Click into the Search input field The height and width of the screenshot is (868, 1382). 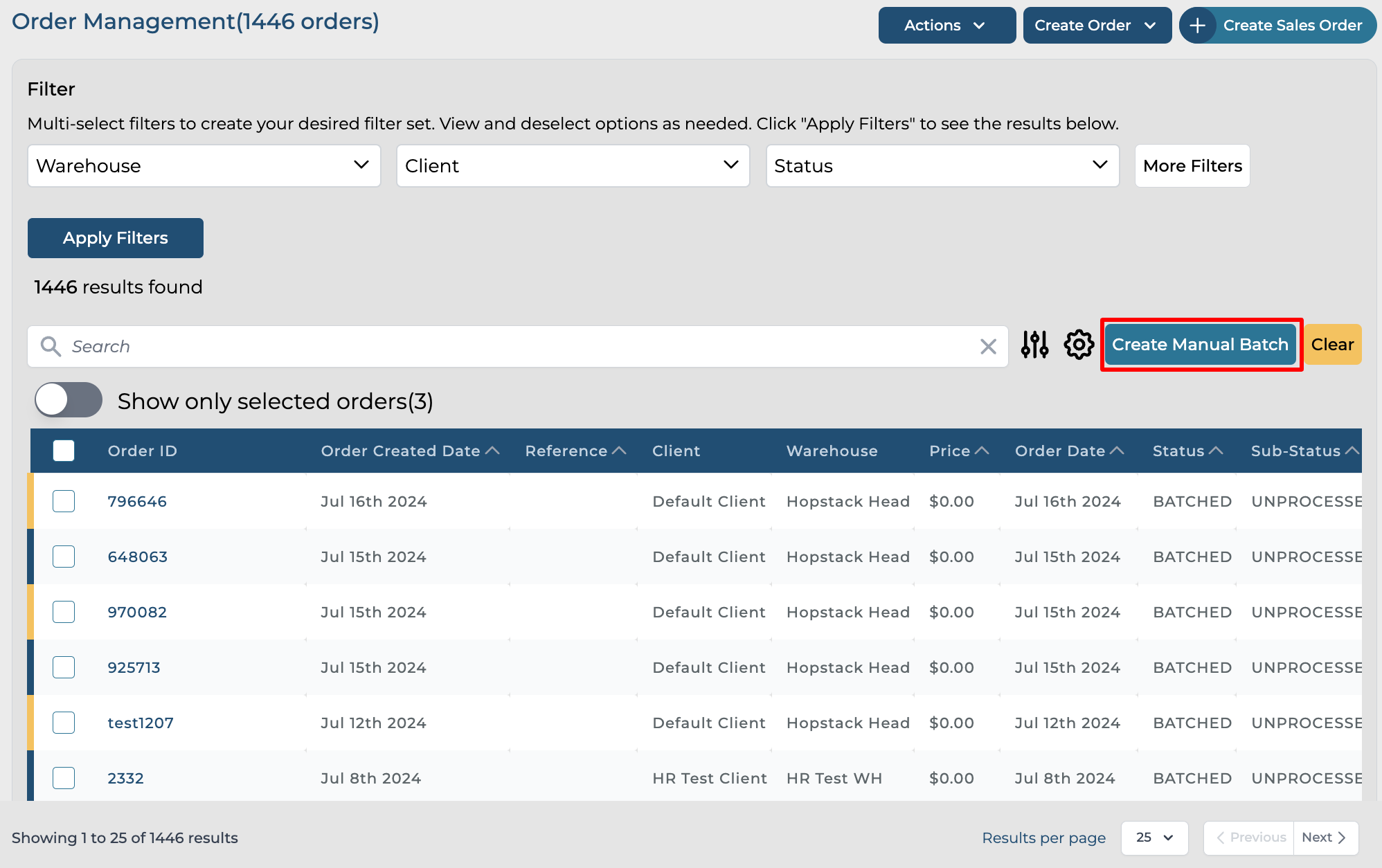(512, 346)
